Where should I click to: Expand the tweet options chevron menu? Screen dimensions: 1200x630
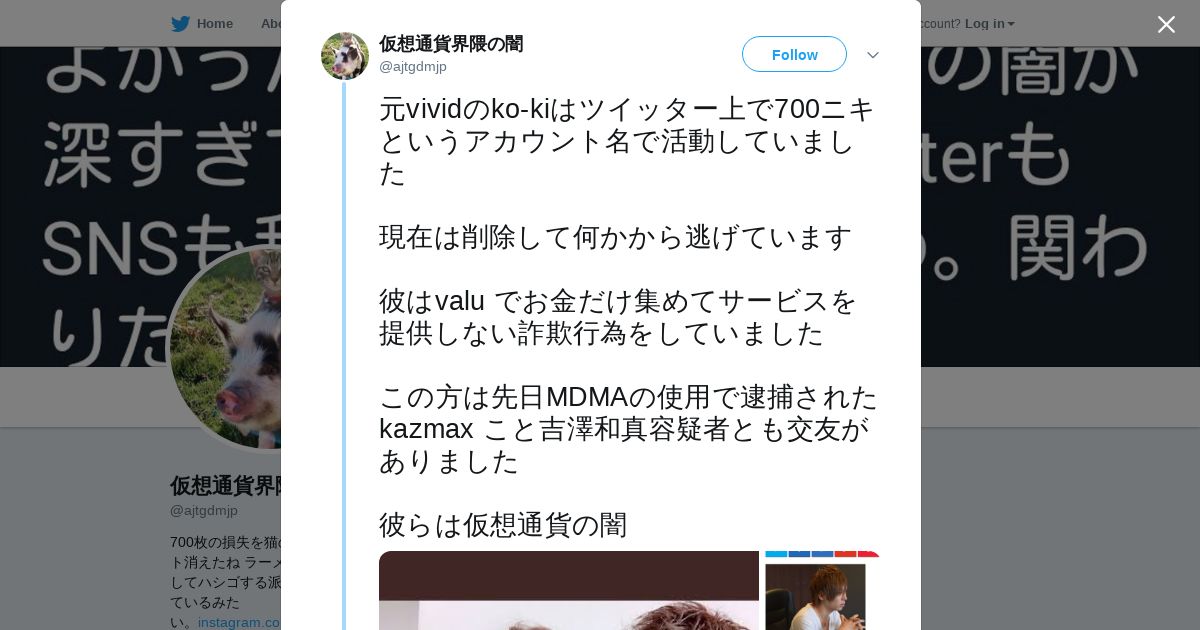click(x=873, y=55)
